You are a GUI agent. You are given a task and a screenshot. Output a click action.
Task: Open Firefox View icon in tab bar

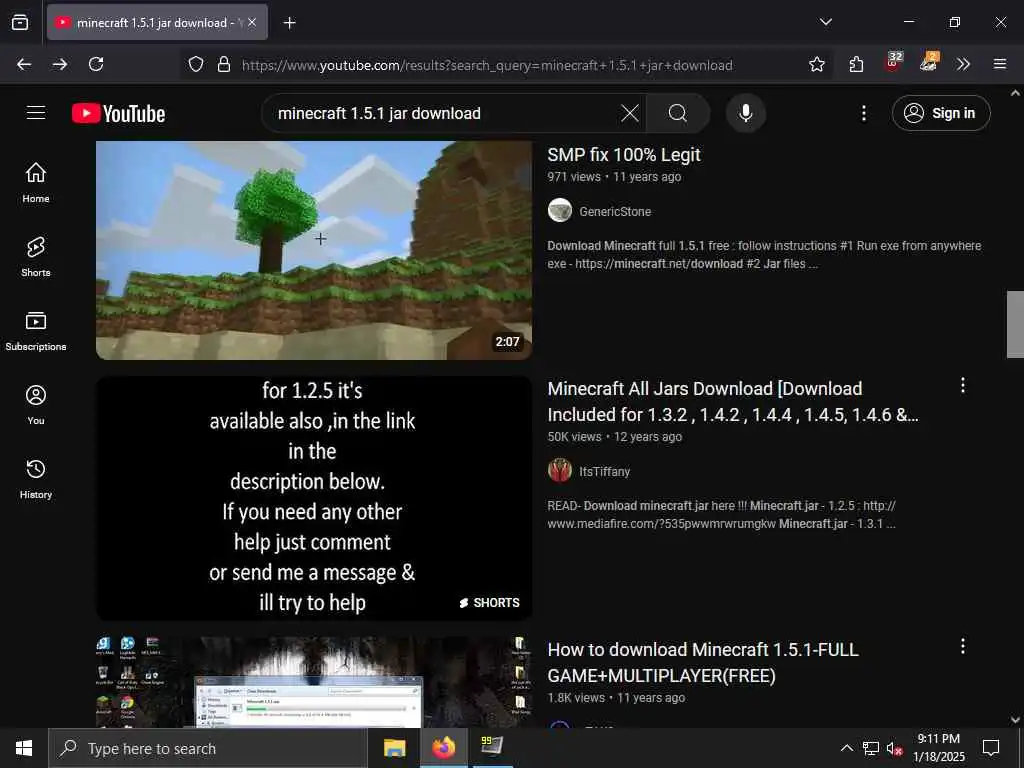point(20,22)
